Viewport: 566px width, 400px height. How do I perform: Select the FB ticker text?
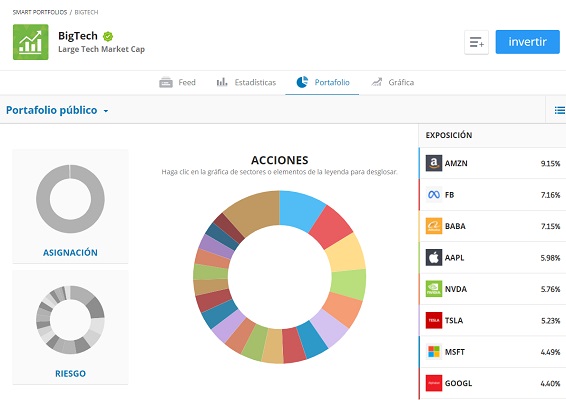(x=449, y=195)
